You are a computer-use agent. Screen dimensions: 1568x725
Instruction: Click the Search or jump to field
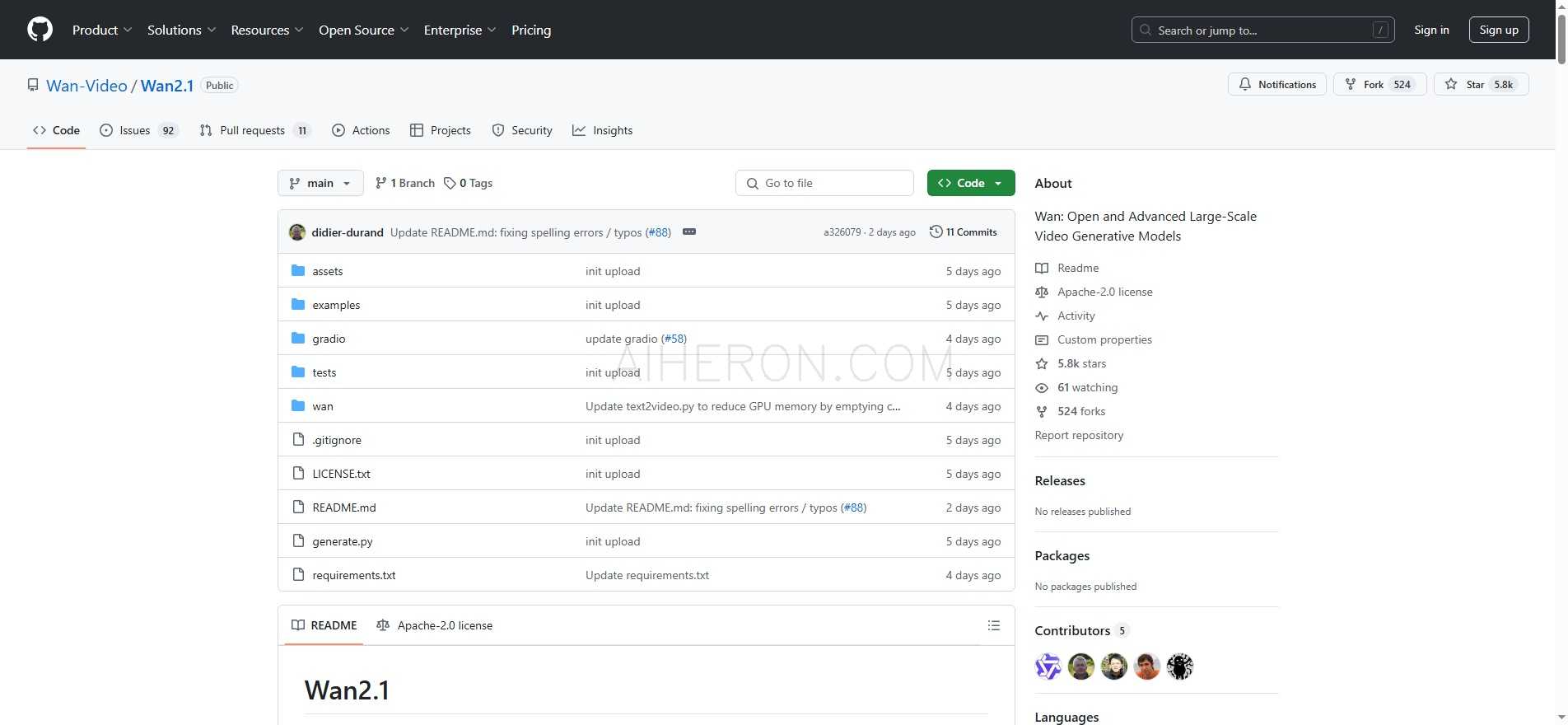(1262, 30)
